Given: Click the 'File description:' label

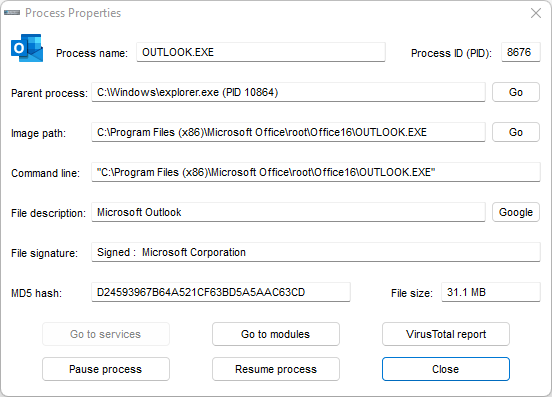Looking at the screenshot, I should tap(48, 213).
